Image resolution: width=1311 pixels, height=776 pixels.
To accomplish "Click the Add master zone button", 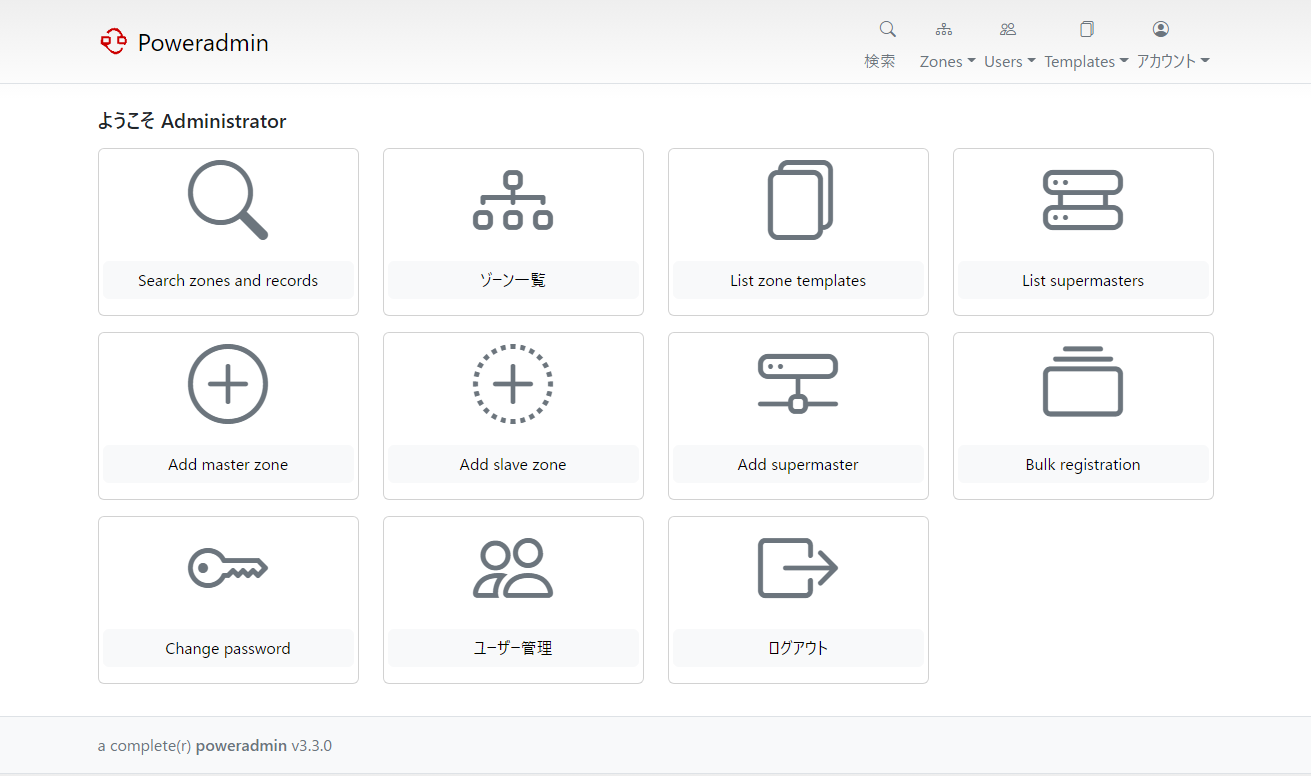I will click(x=228, y=464).
